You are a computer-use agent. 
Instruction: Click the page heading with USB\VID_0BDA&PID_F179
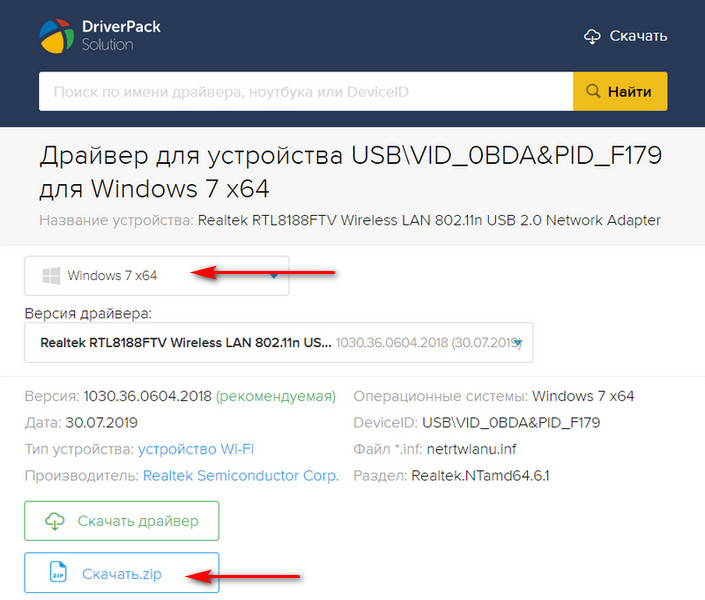351,172
